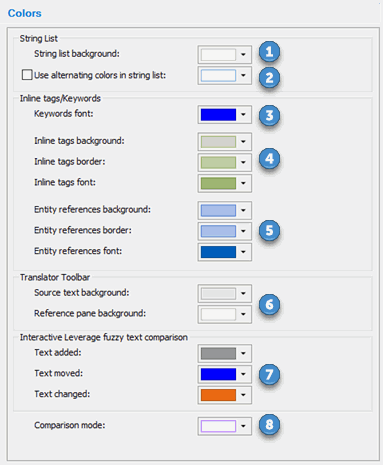The height and width of the screenshot is (465, 383).
Task: Enable Use alternating colors in string list
Action: pos(27,75)
